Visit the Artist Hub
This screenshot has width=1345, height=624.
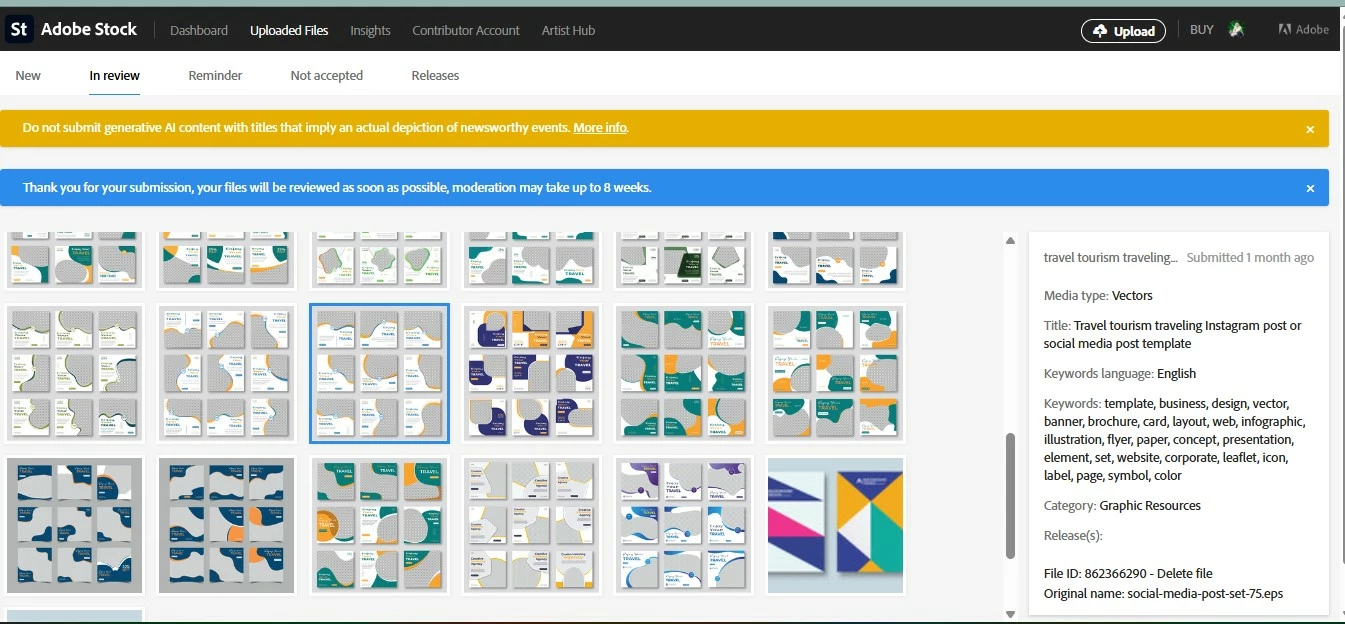pyautogui.click(x=568, y=30)
